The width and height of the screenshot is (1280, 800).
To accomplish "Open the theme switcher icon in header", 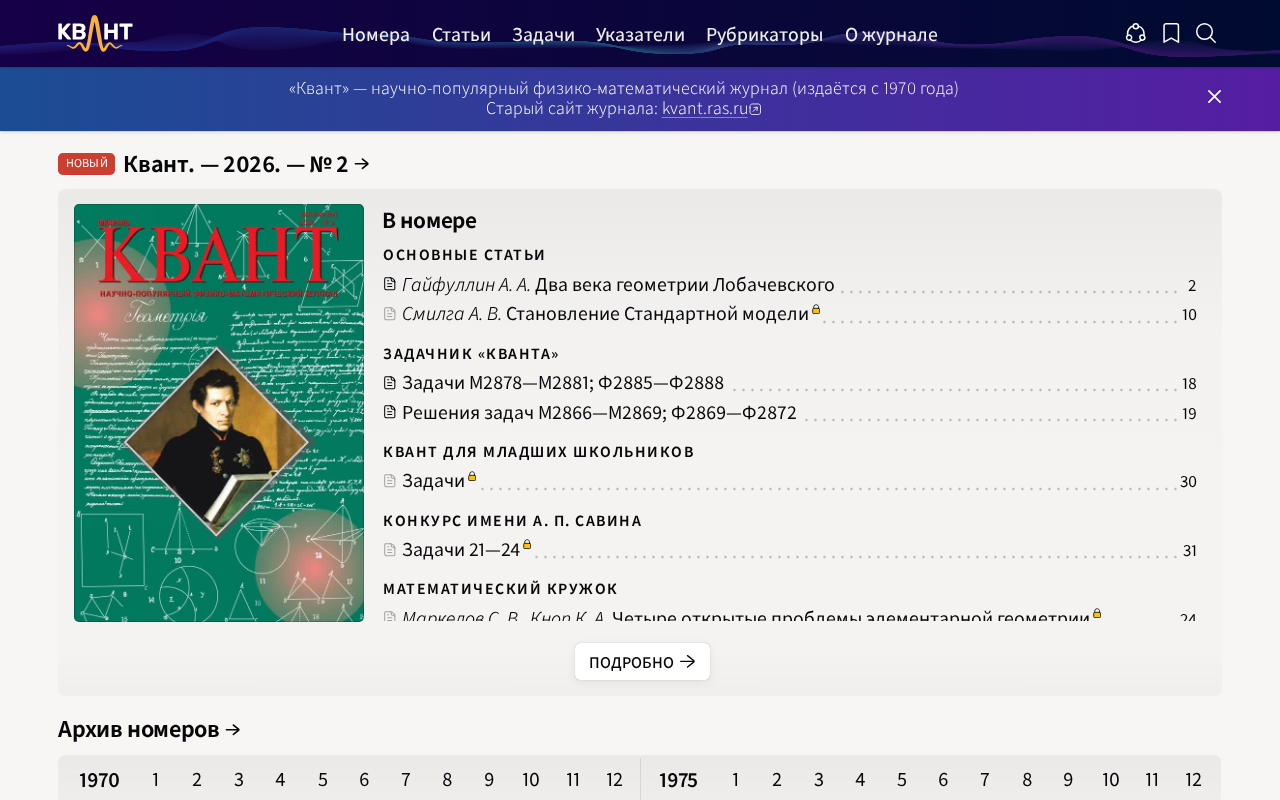I will tap(1136, 34).
